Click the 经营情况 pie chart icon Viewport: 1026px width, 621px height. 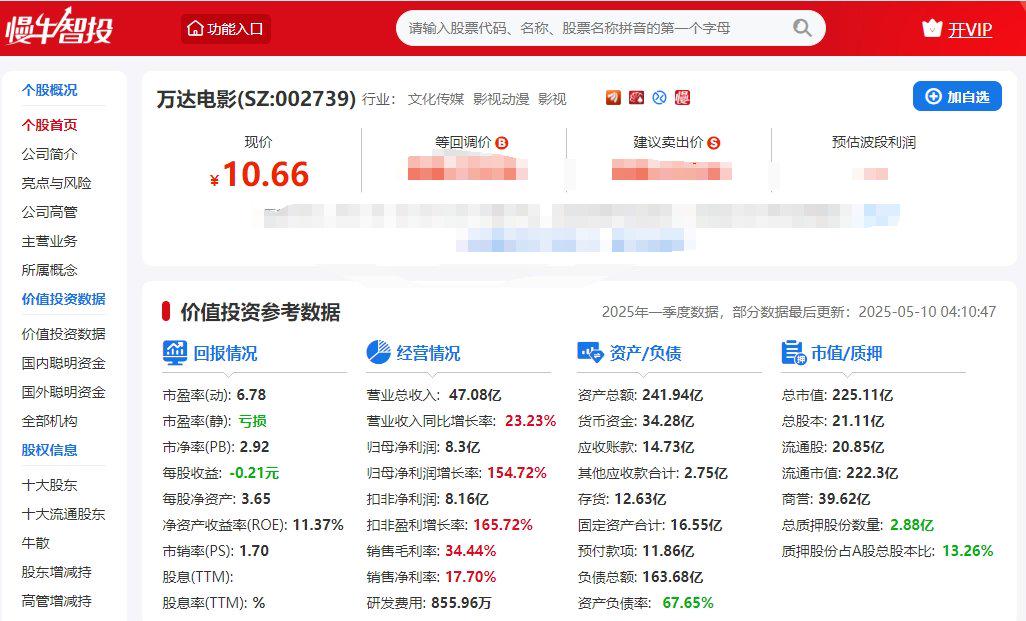click(x=378, y=352)
